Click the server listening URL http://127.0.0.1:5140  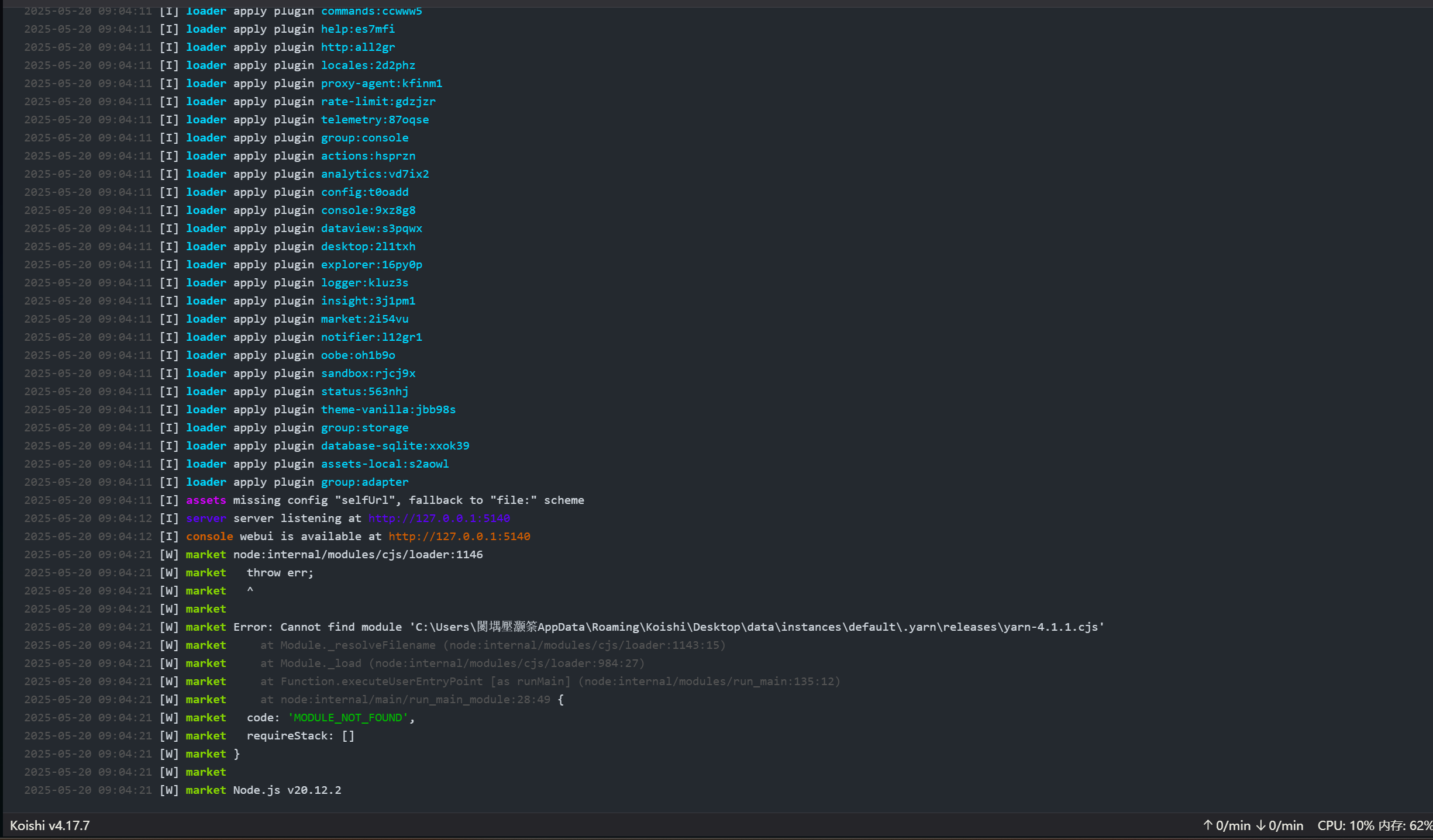(439, 518)
